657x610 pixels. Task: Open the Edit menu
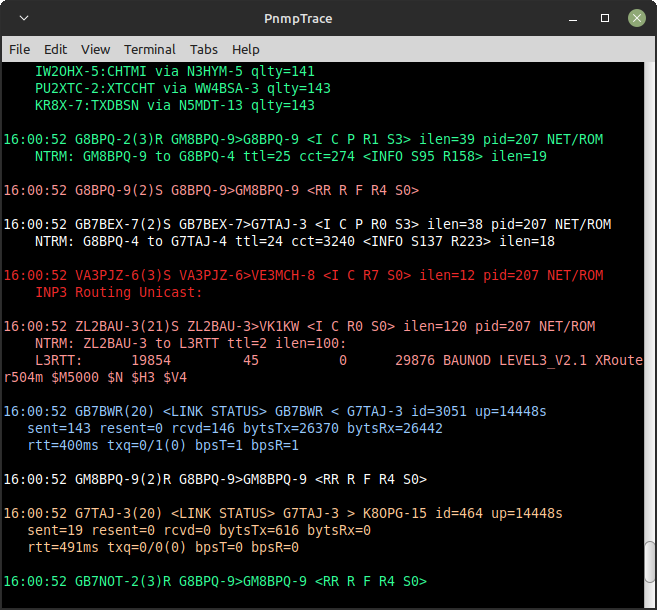pos(55,49)
